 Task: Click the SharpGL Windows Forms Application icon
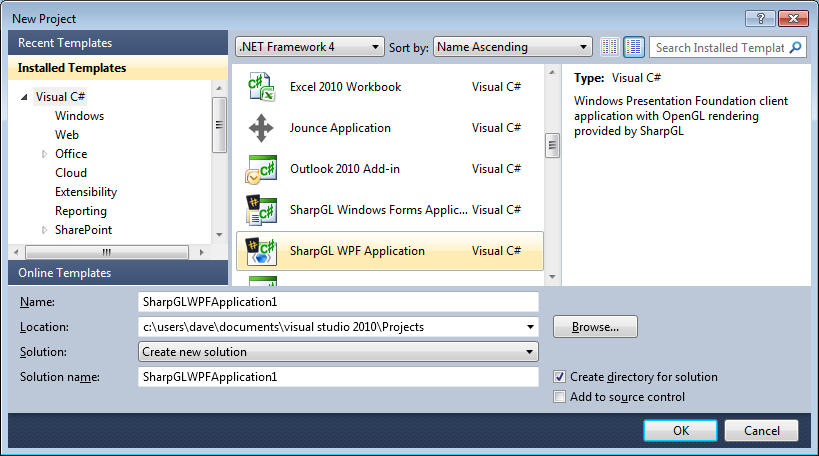(261, 210)
